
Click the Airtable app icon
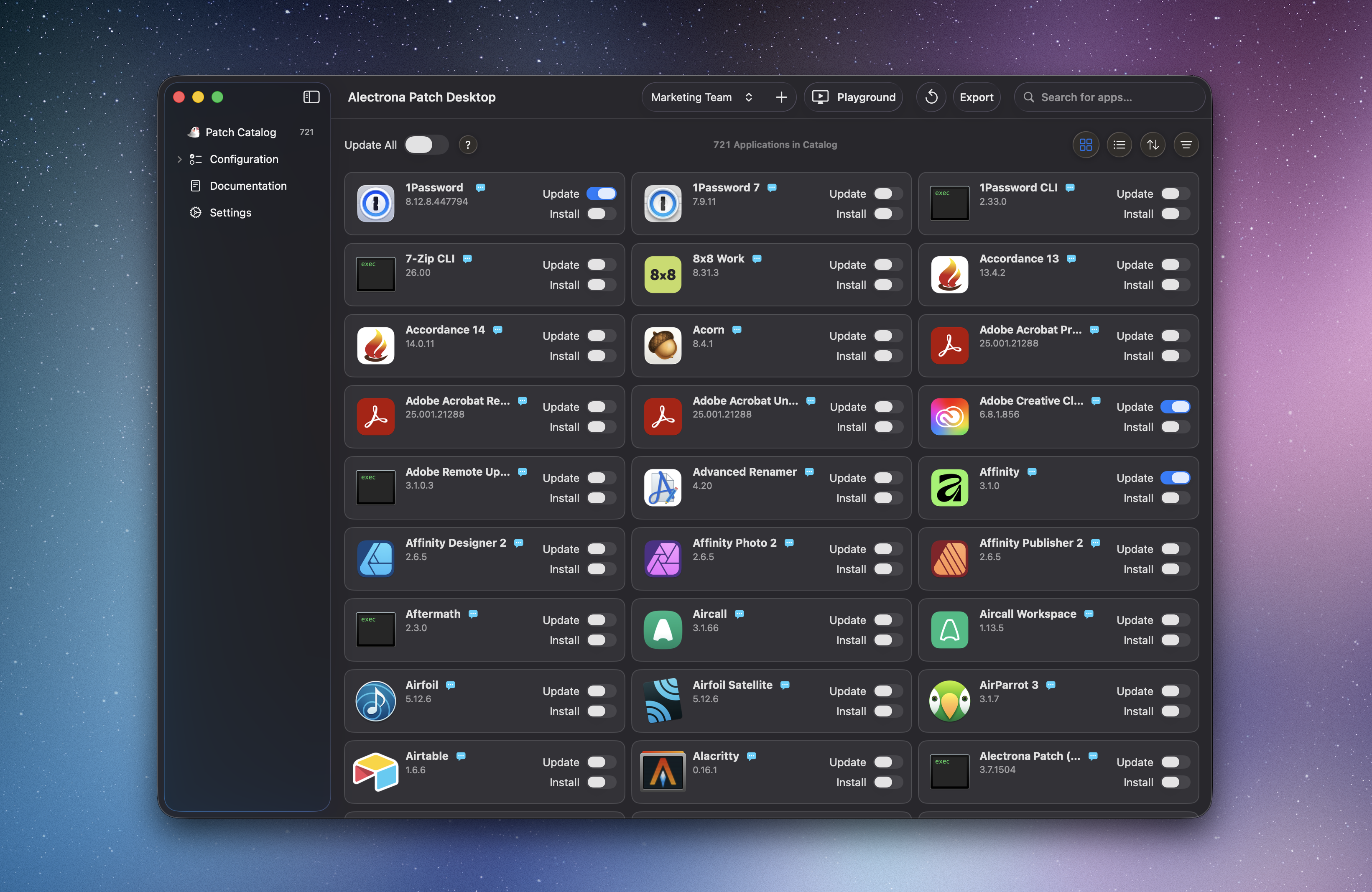[375, 772]
